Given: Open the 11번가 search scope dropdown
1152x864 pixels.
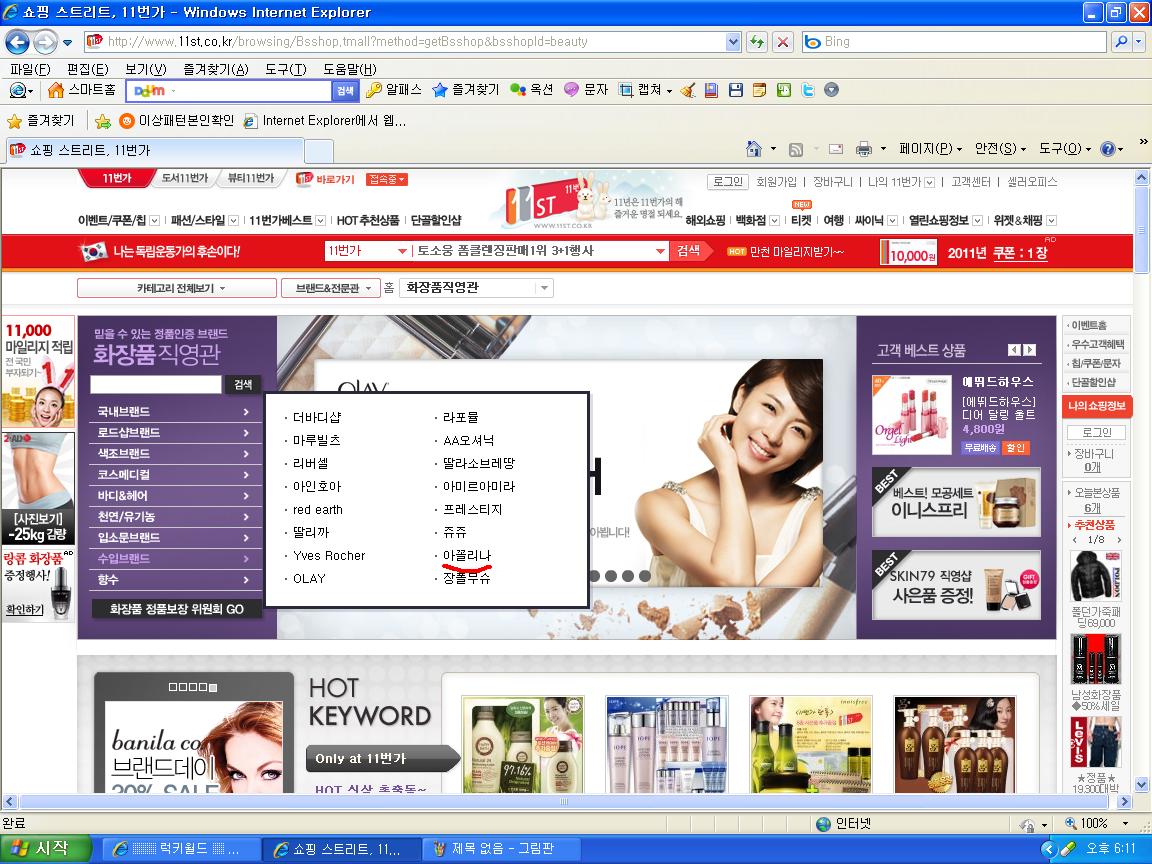Looking at the screenshot, I should (x=402, y=251).
